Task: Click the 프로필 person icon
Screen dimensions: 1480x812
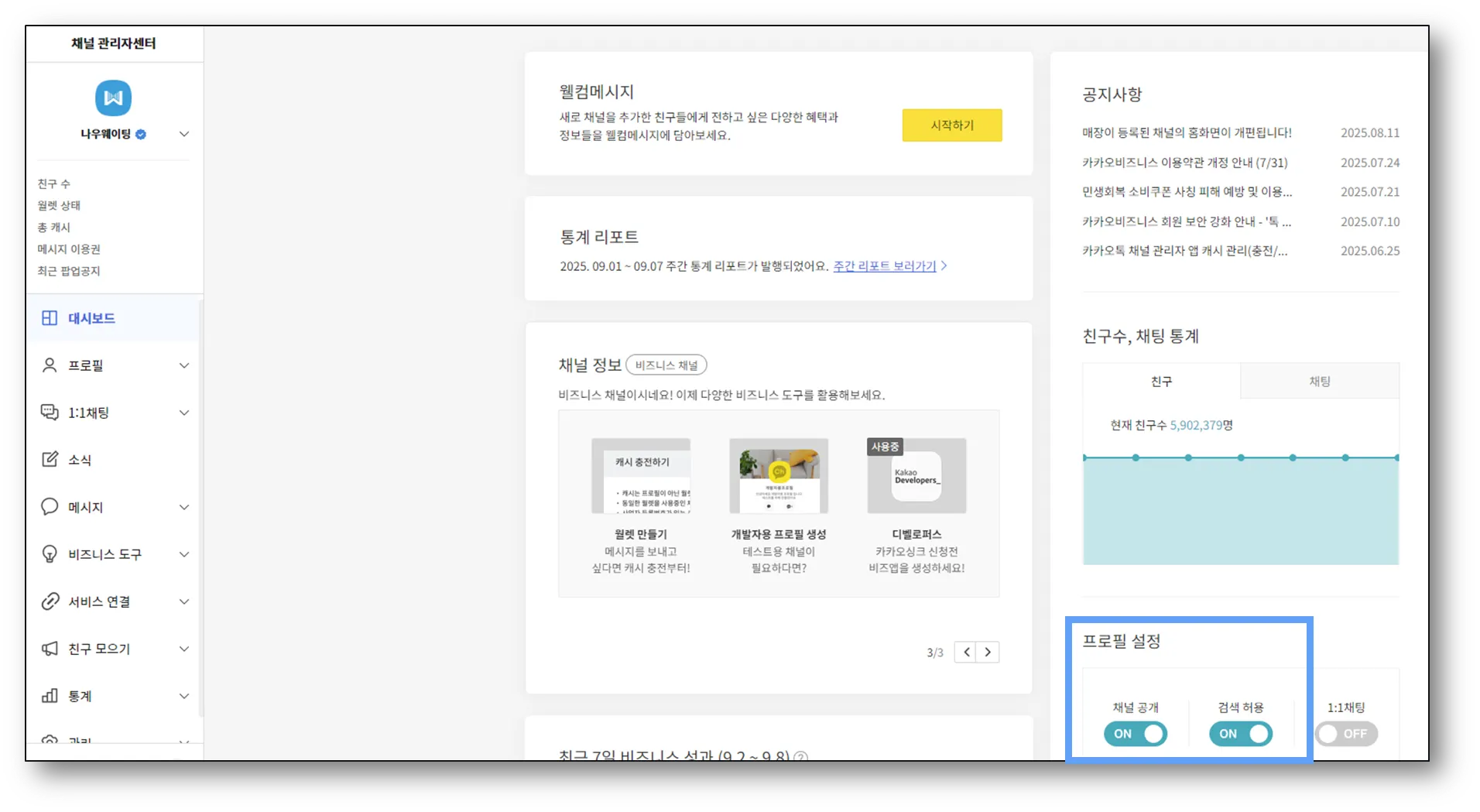Action: (50, 365)
